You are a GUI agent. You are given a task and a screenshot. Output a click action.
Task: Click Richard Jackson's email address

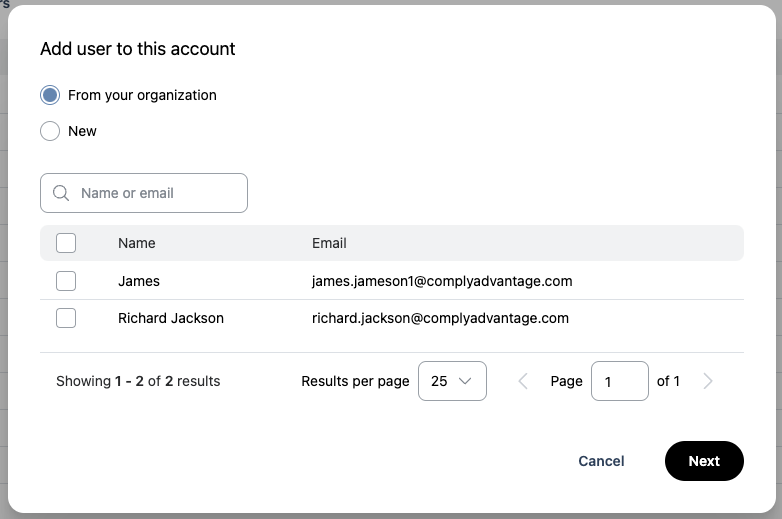coord(440,318)
